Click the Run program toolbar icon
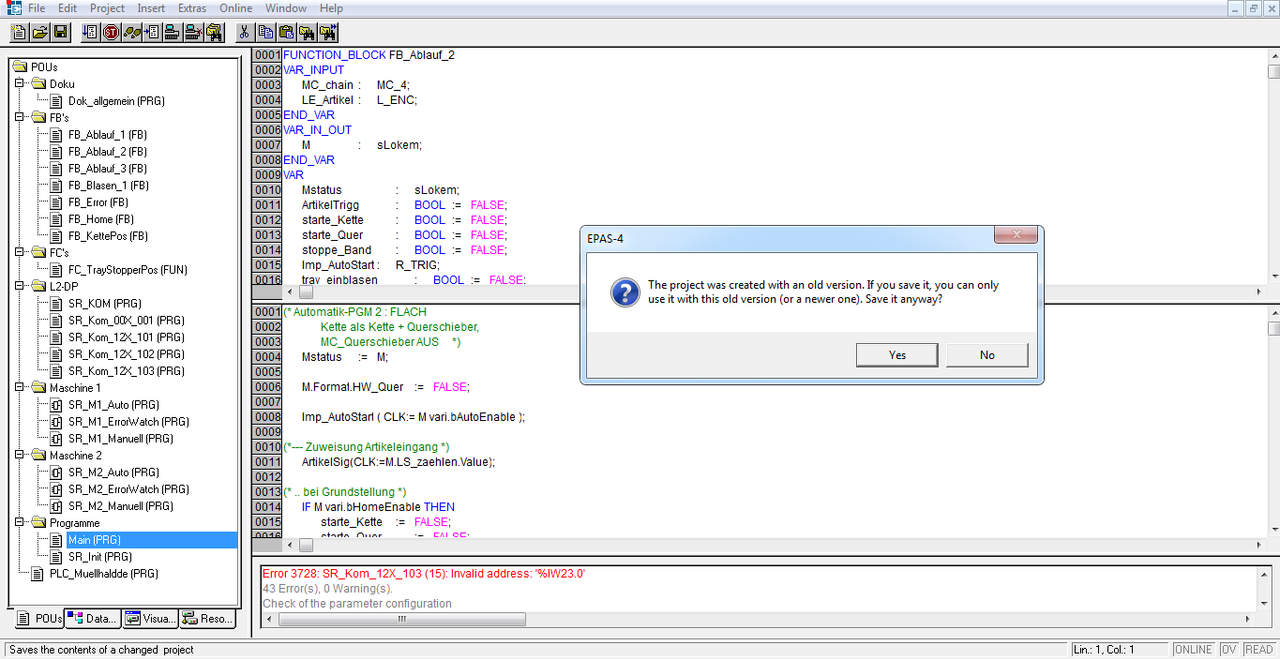1280x659 pixels. 91,32
